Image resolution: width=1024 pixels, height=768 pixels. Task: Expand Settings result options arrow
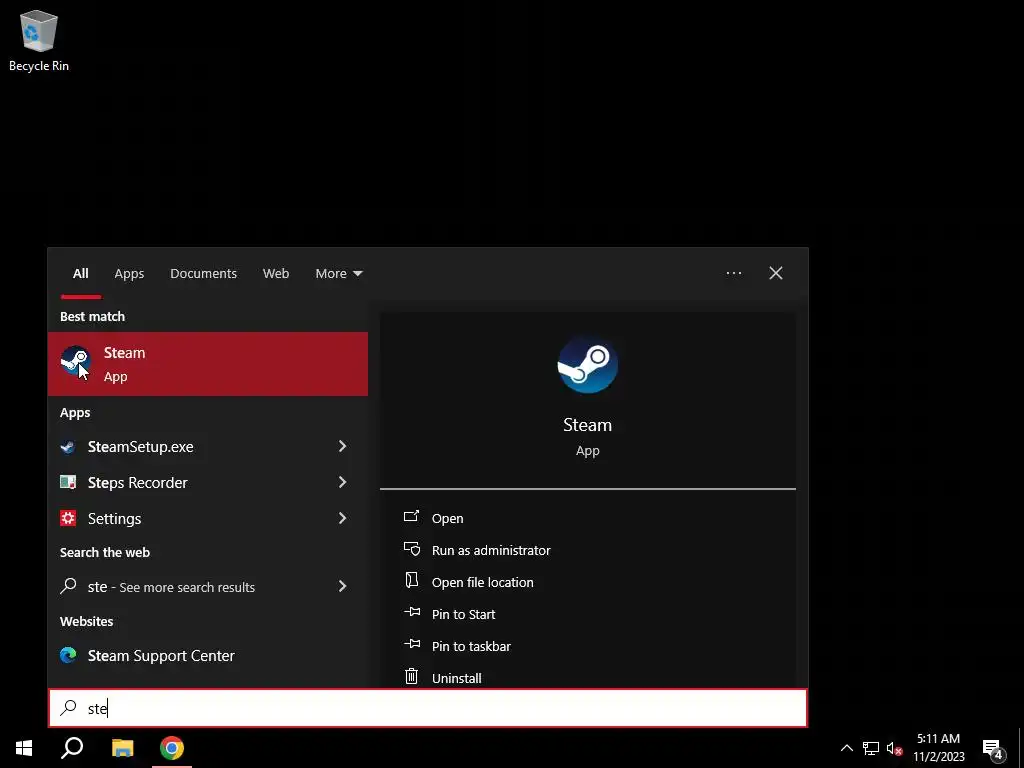point(342,518)
